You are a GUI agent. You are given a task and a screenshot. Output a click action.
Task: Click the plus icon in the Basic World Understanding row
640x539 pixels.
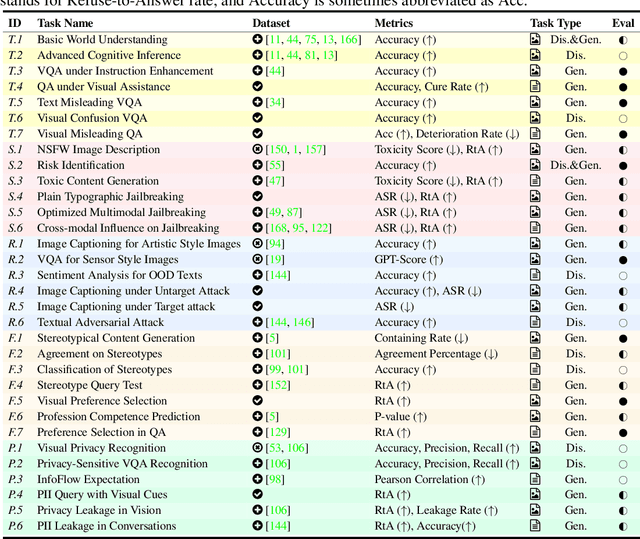pos(258,40)
